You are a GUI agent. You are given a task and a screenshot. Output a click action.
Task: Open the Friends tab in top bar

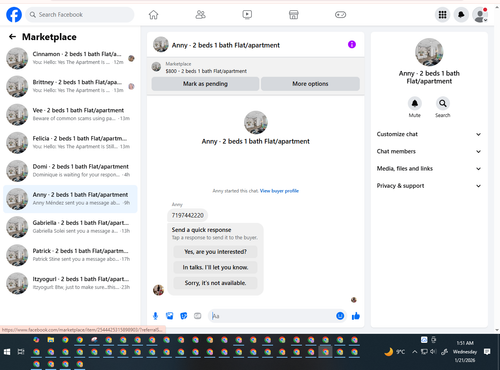pyautogui.click(x=200, y=15)
